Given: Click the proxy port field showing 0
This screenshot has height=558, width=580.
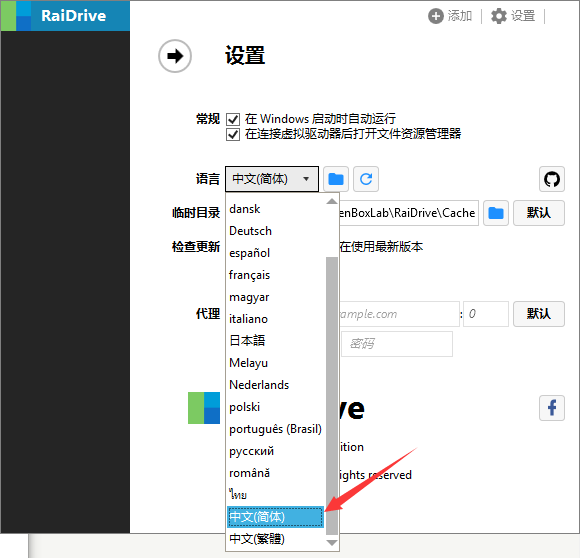Looking at the screenshot, I should [486, 314].
